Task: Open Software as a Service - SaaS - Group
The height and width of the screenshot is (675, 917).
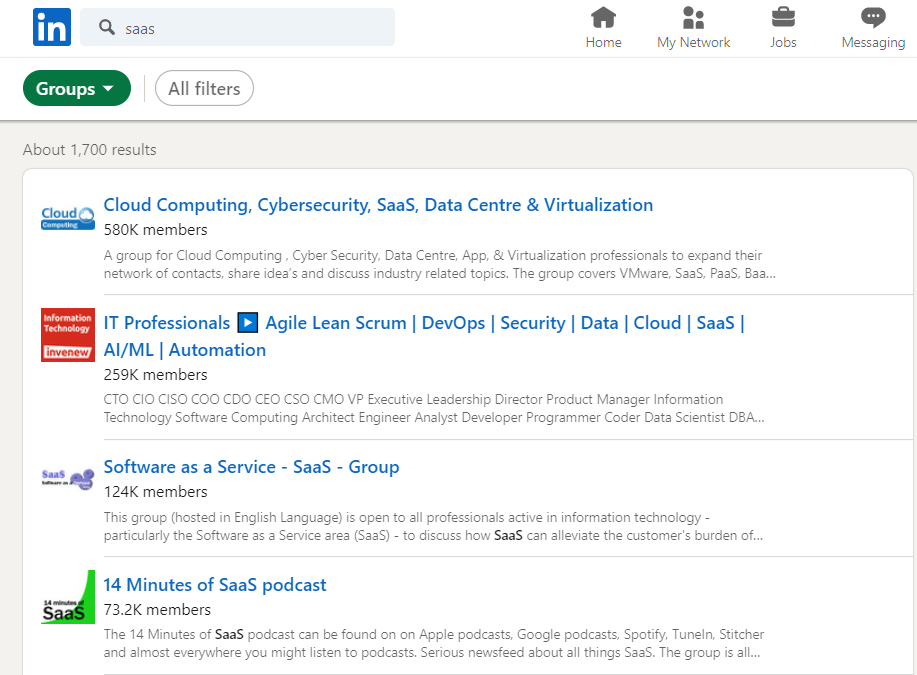Action: 251,467
